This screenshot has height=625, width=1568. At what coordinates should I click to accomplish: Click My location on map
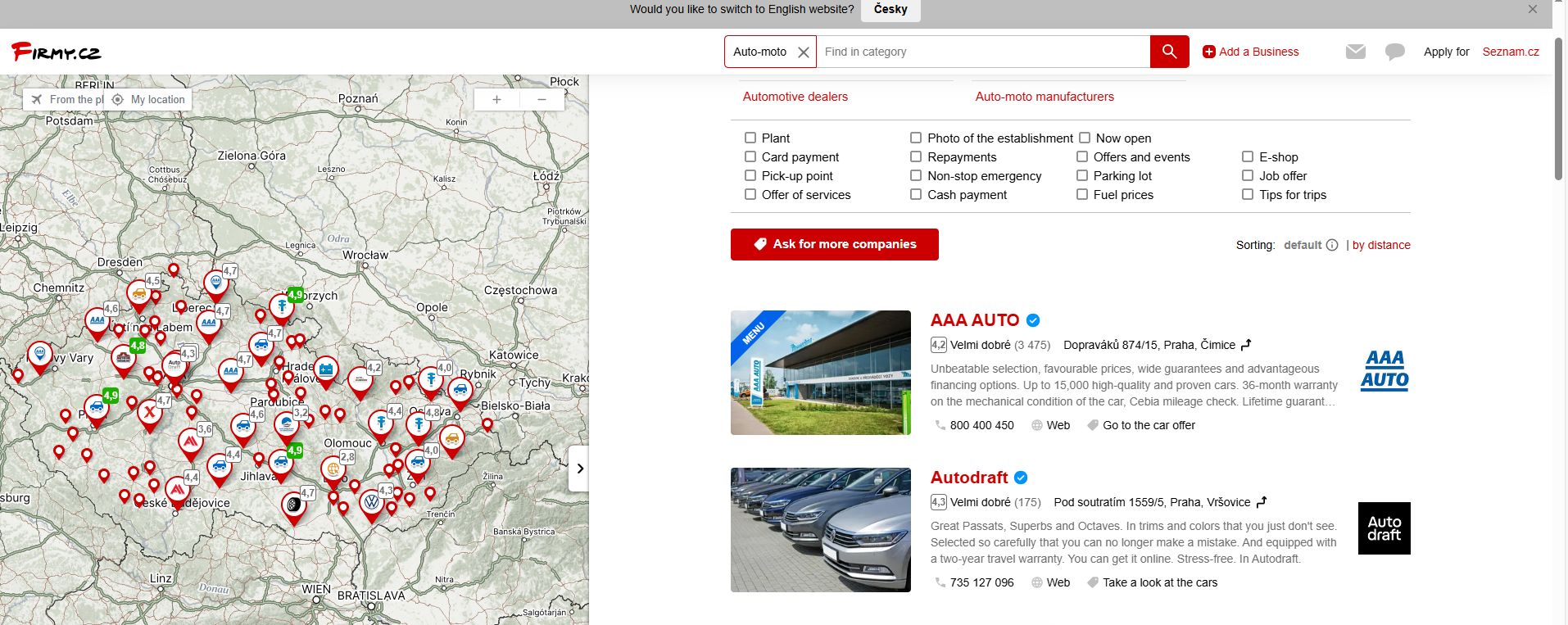pyautogui.click(x=149, y=99)
